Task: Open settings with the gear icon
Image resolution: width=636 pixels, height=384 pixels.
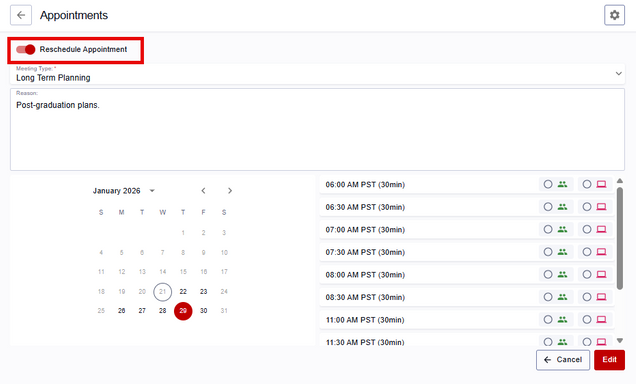Action: (x=615, y=15)
